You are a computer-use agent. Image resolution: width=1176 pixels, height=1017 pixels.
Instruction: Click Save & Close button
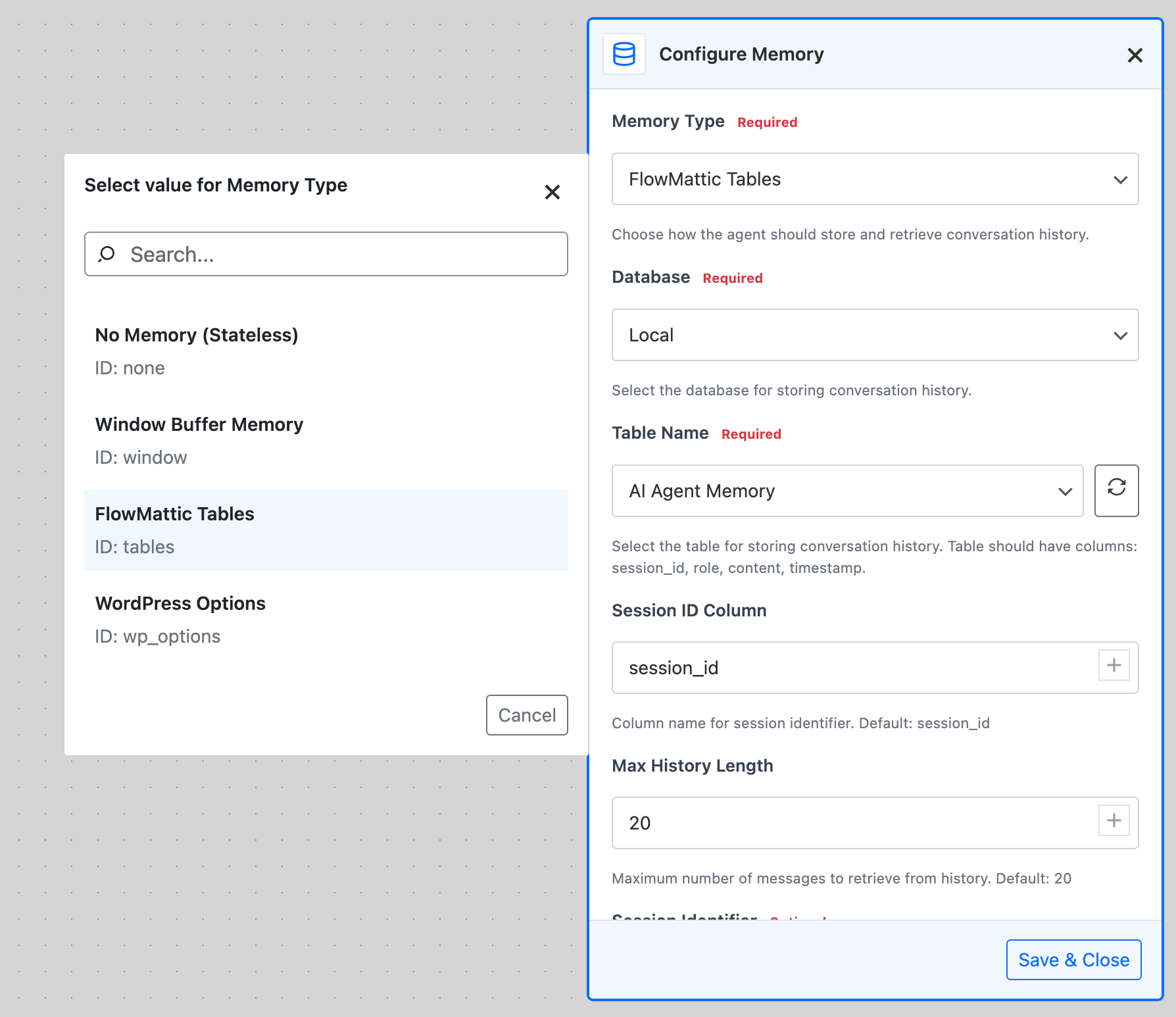click(1073, 960)
